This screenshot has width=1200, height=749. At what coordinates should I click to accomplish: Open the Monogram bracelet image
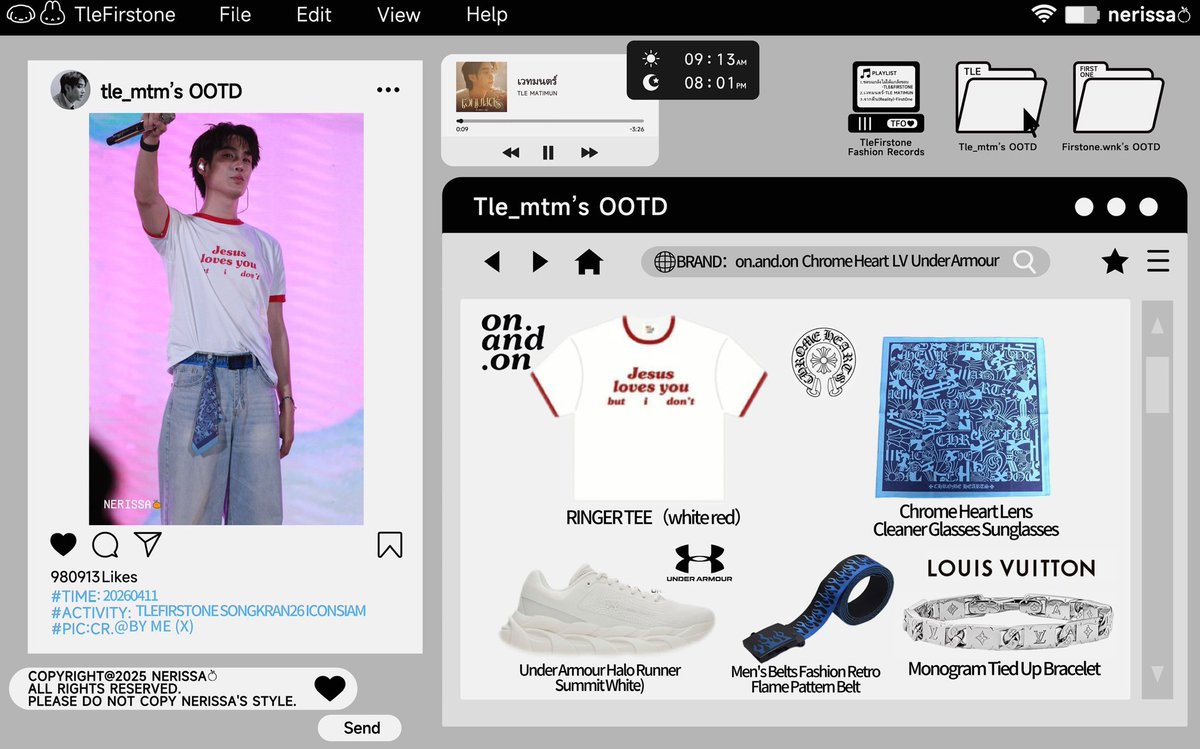(x=1006, y=621)
